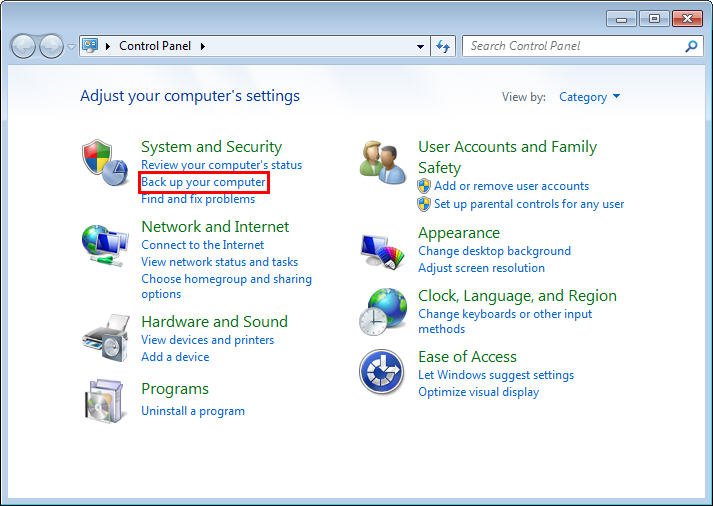Viewport: 713px width, 506px height.
Task: Close the Control Panel window
Action: click(x=688, y=19)
